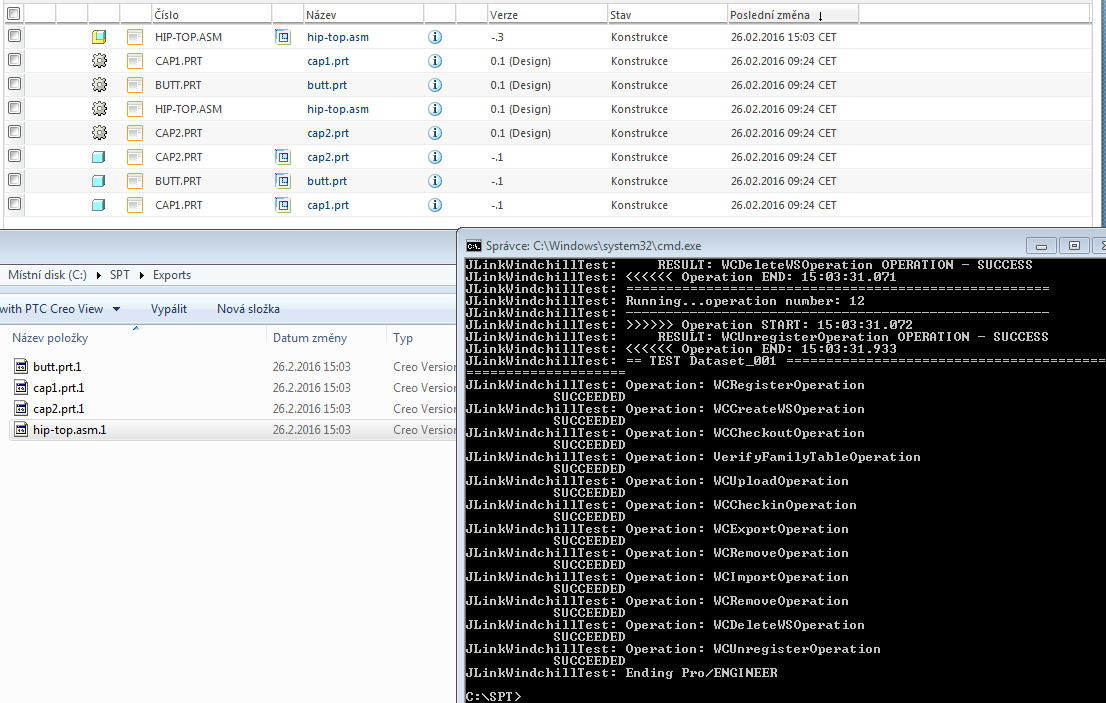This screenshot has height=703, width=1106.
Task: Click CAD document icon beside hip-top.asm -.3 name
Action: 283,37
